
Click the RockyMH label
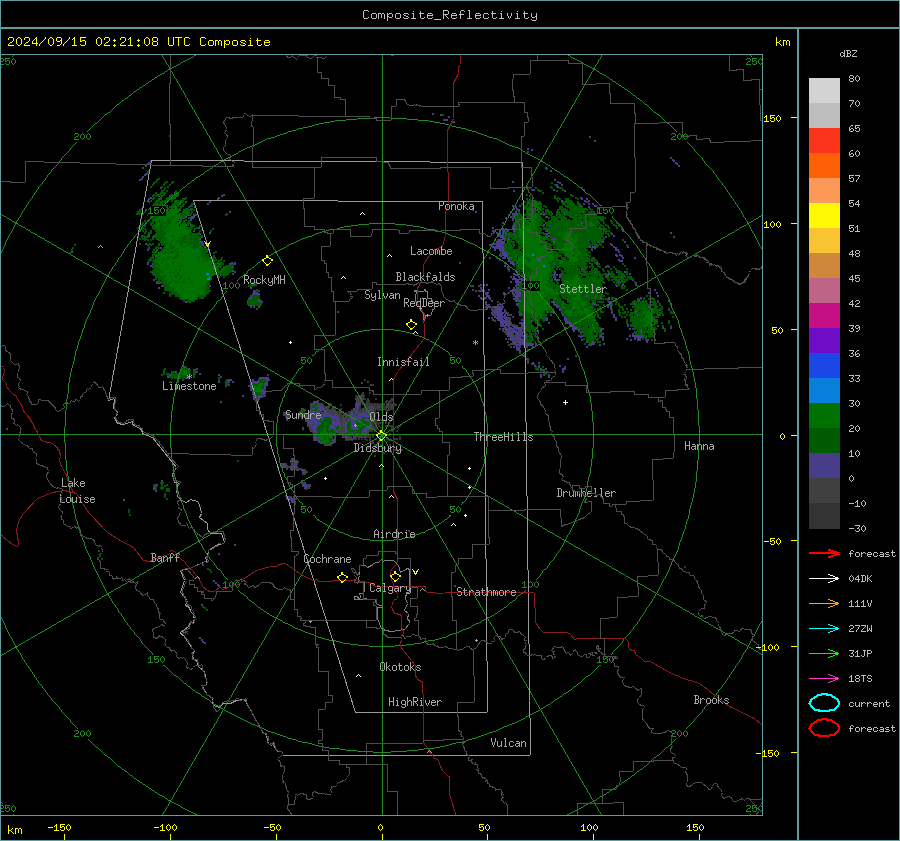point(264,280)
